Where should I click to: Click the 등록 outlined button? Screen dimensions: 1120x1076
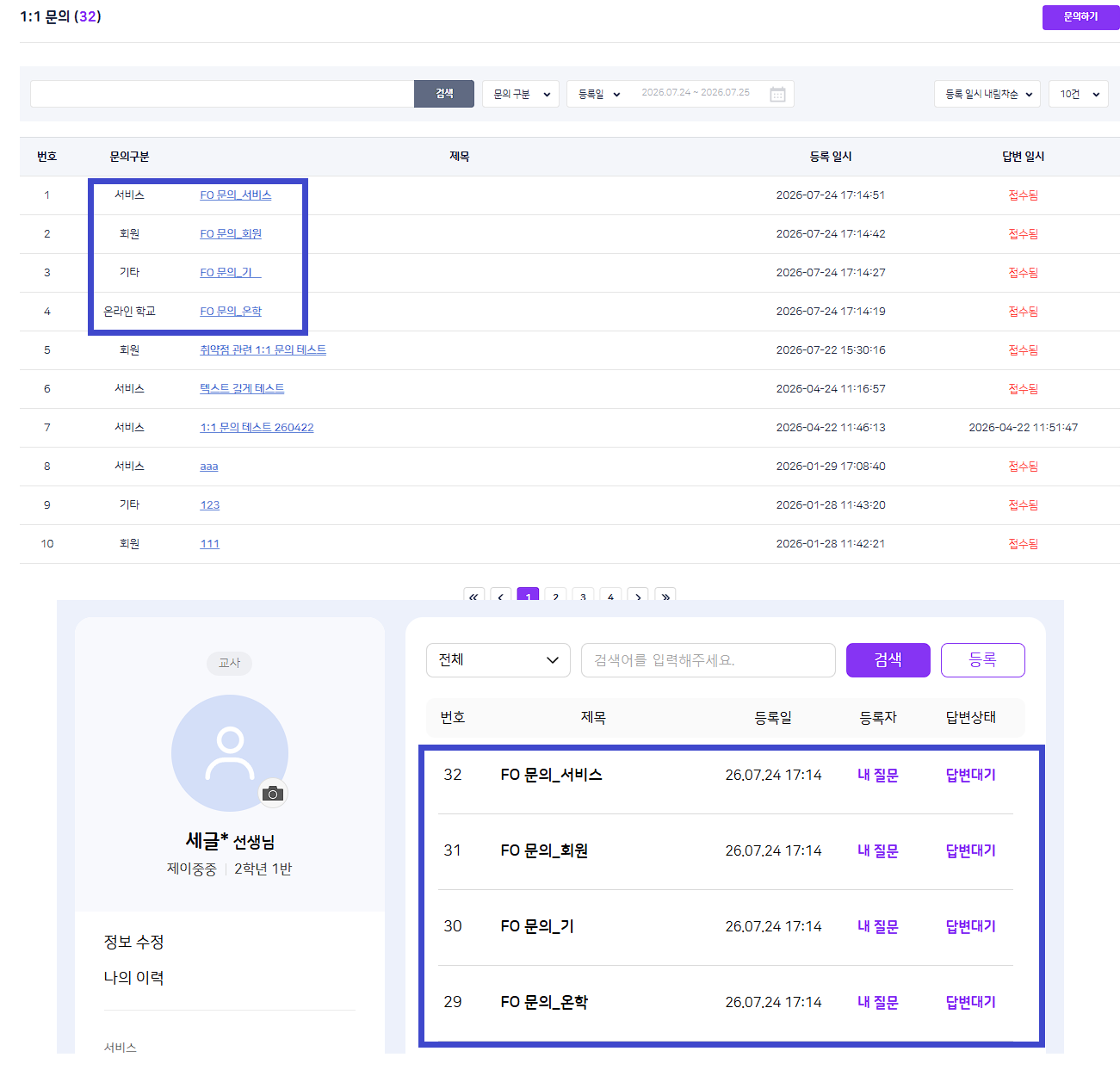[x=983, y=660]
